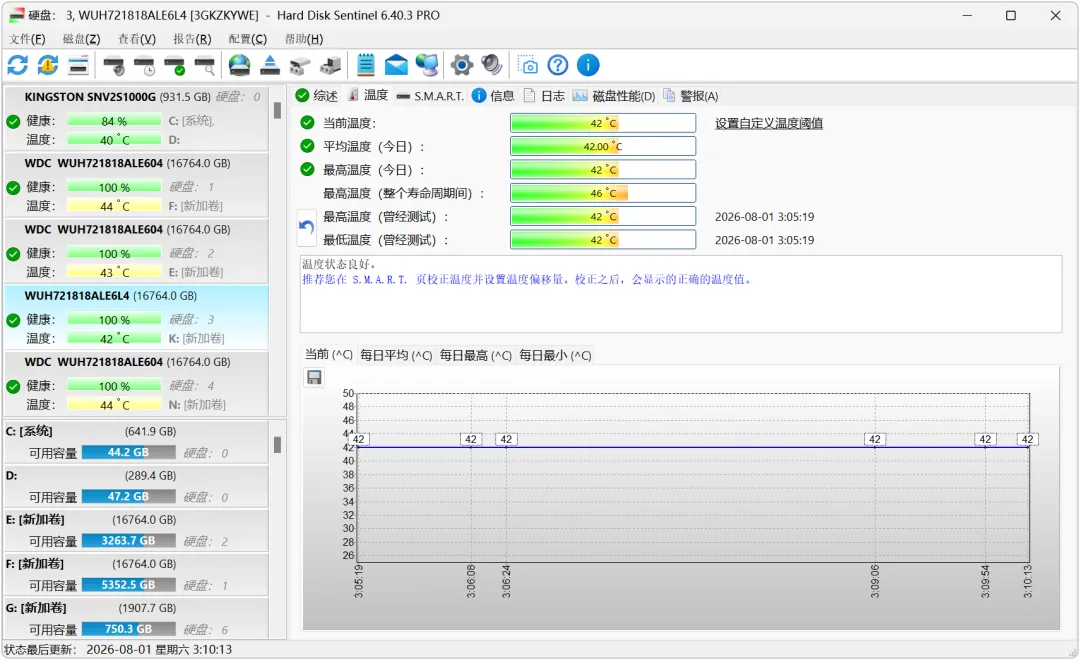Screen dimensions: 1080x660
Task: Run the short self-test disk clock icon
Action: coord(144,65)
